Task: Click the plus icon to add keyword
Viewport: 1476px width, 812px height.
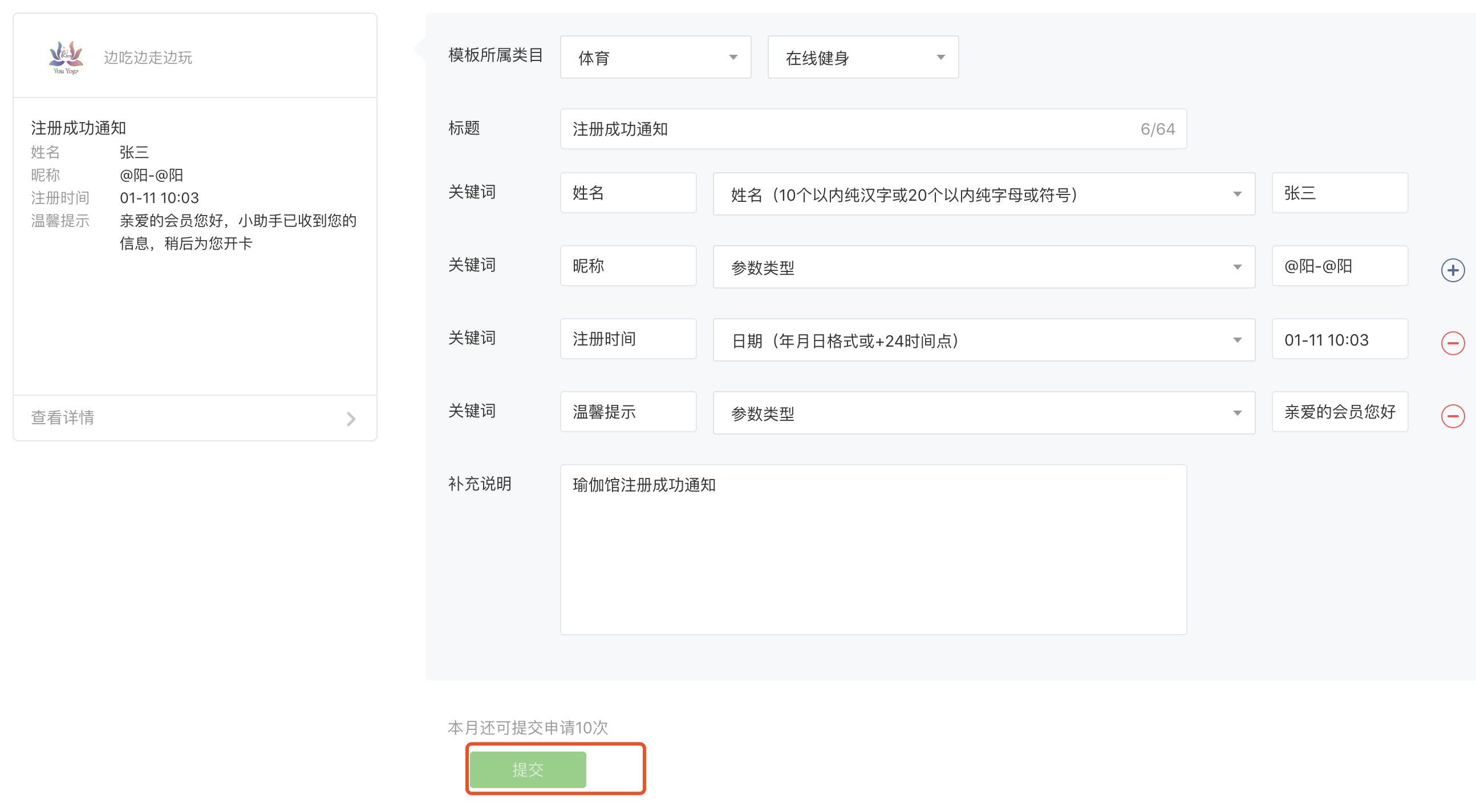Action: point(1453,270)
